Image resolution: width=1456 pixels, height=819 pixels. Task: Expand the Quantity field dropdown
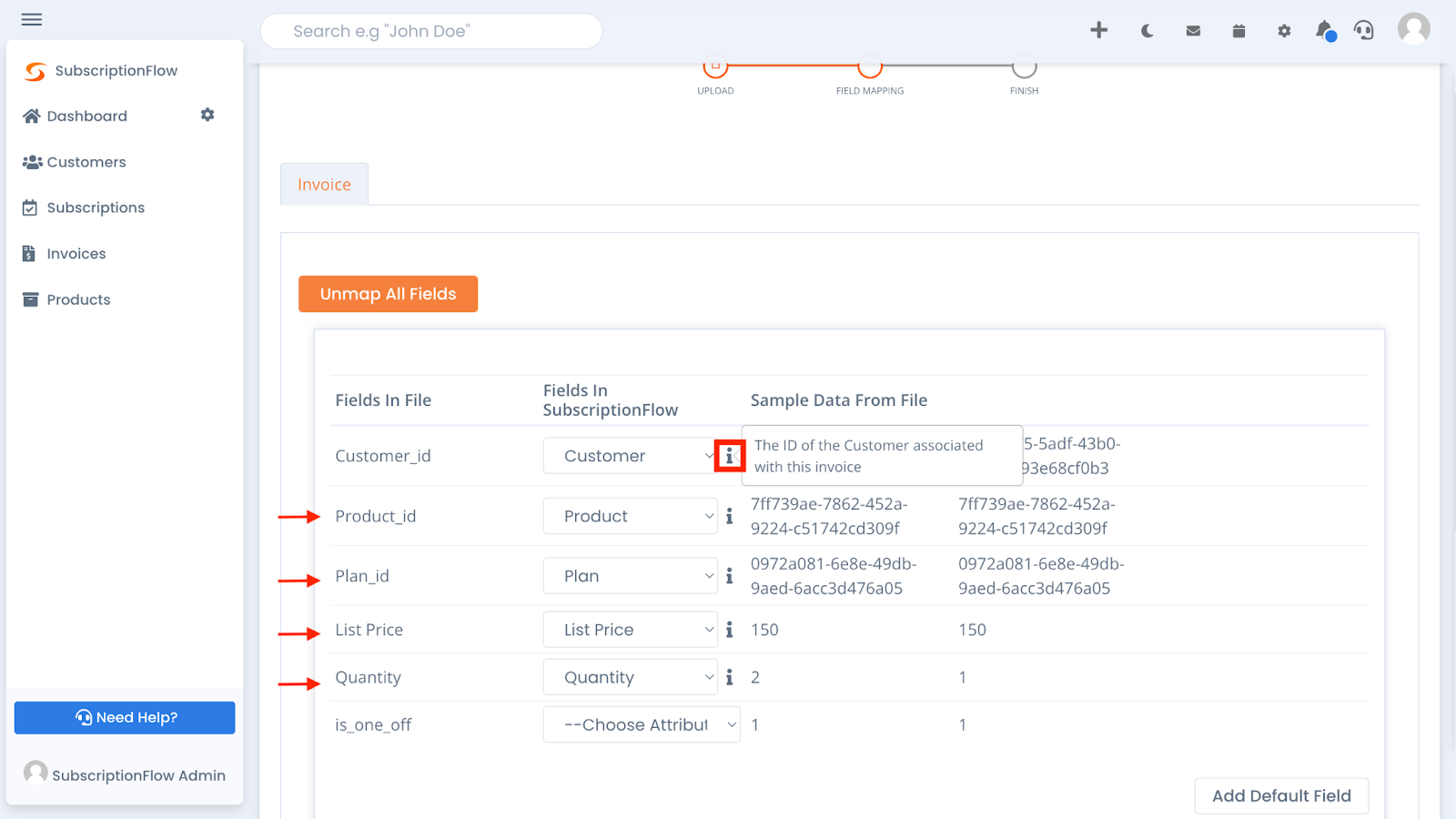[630, 677]
